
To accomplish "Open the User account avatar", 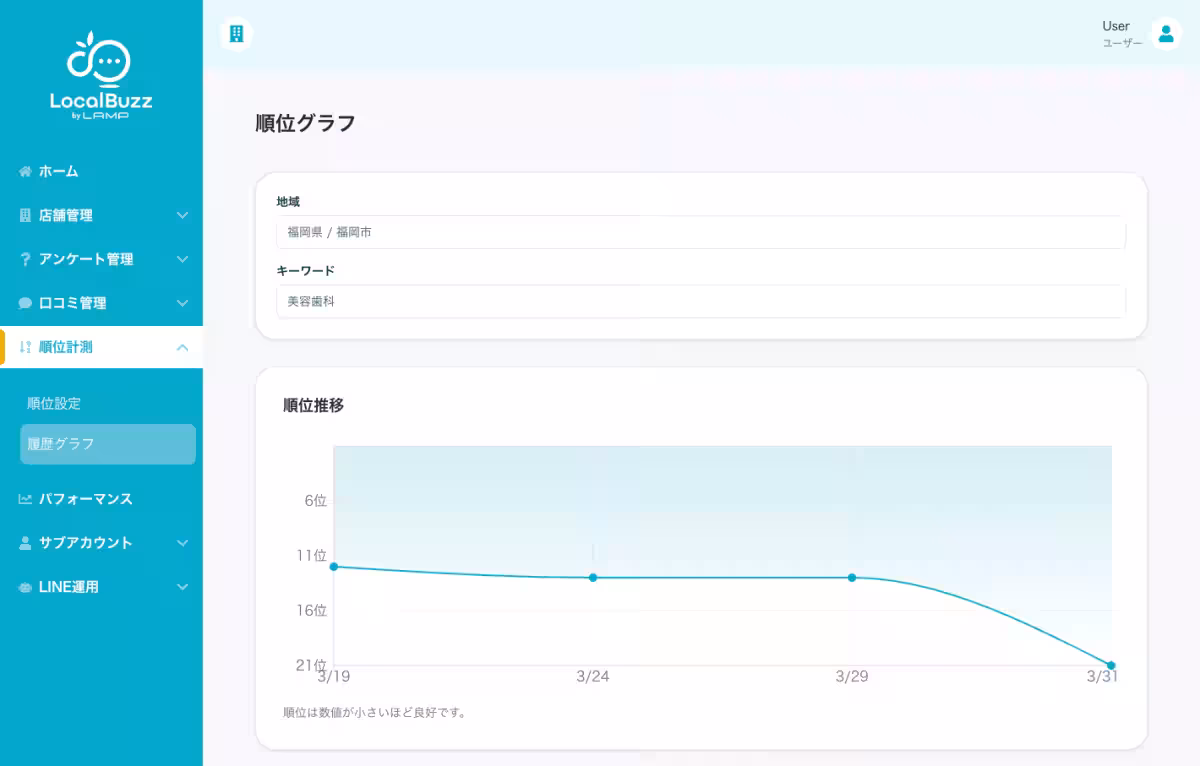I will pyautogui.click(x=1165, y=33).
